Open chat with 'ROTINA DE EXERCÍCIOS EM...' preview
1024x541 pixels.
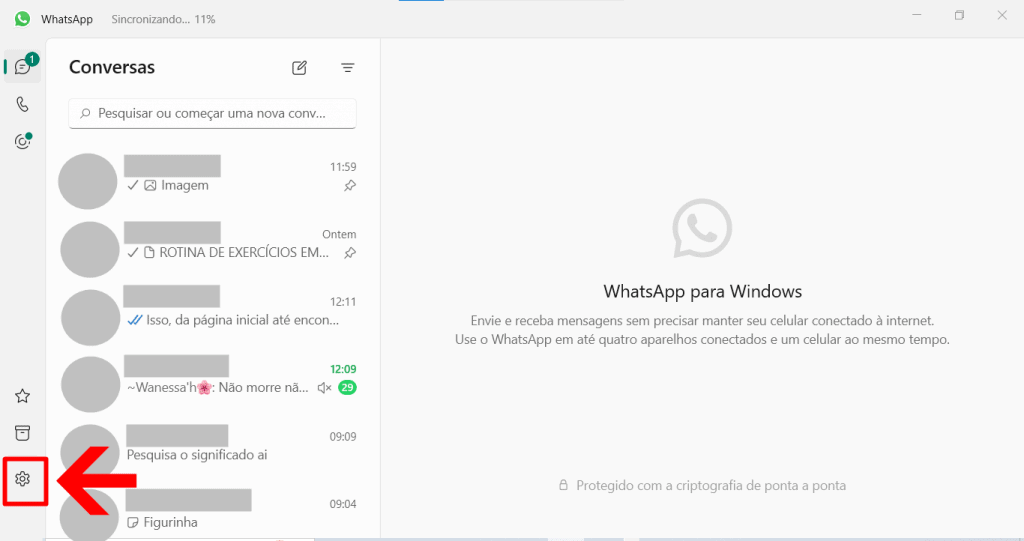coord(212,249)
